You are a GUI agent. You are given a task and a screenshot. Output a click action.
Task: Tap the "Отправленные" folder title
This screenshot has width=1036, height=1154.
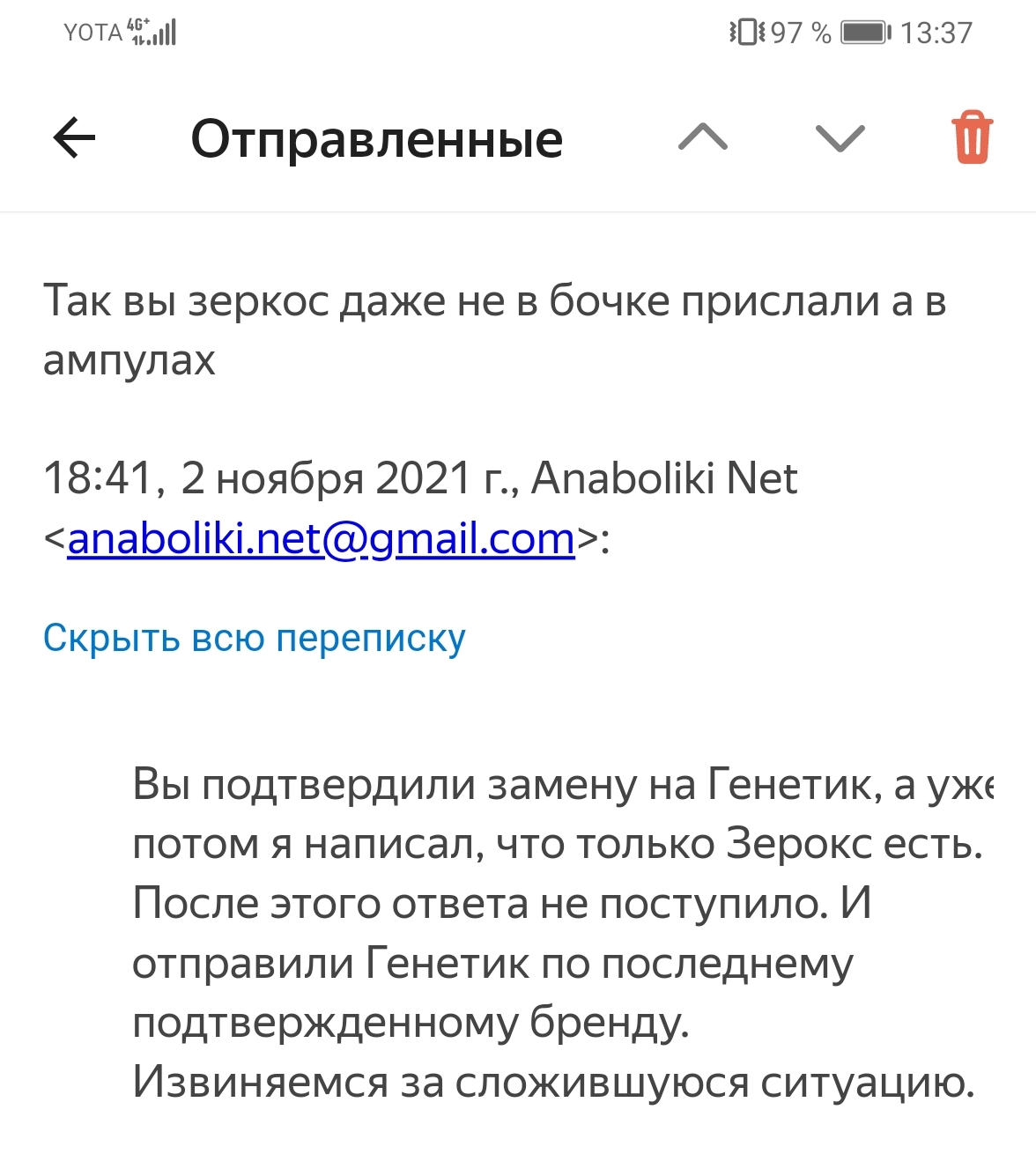377,139
